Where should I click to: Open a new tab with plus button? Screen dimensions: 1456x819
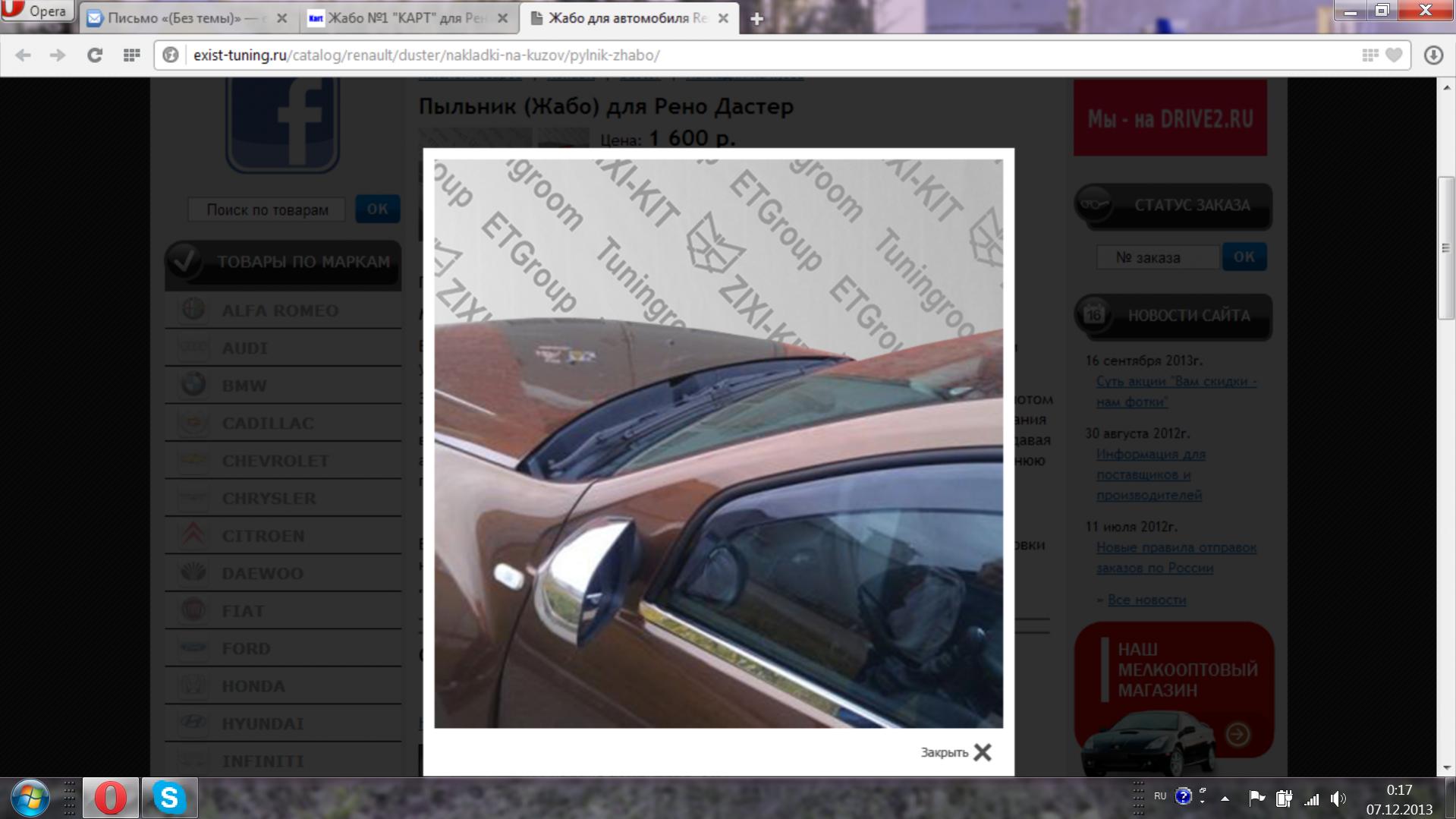pos(756,19)
